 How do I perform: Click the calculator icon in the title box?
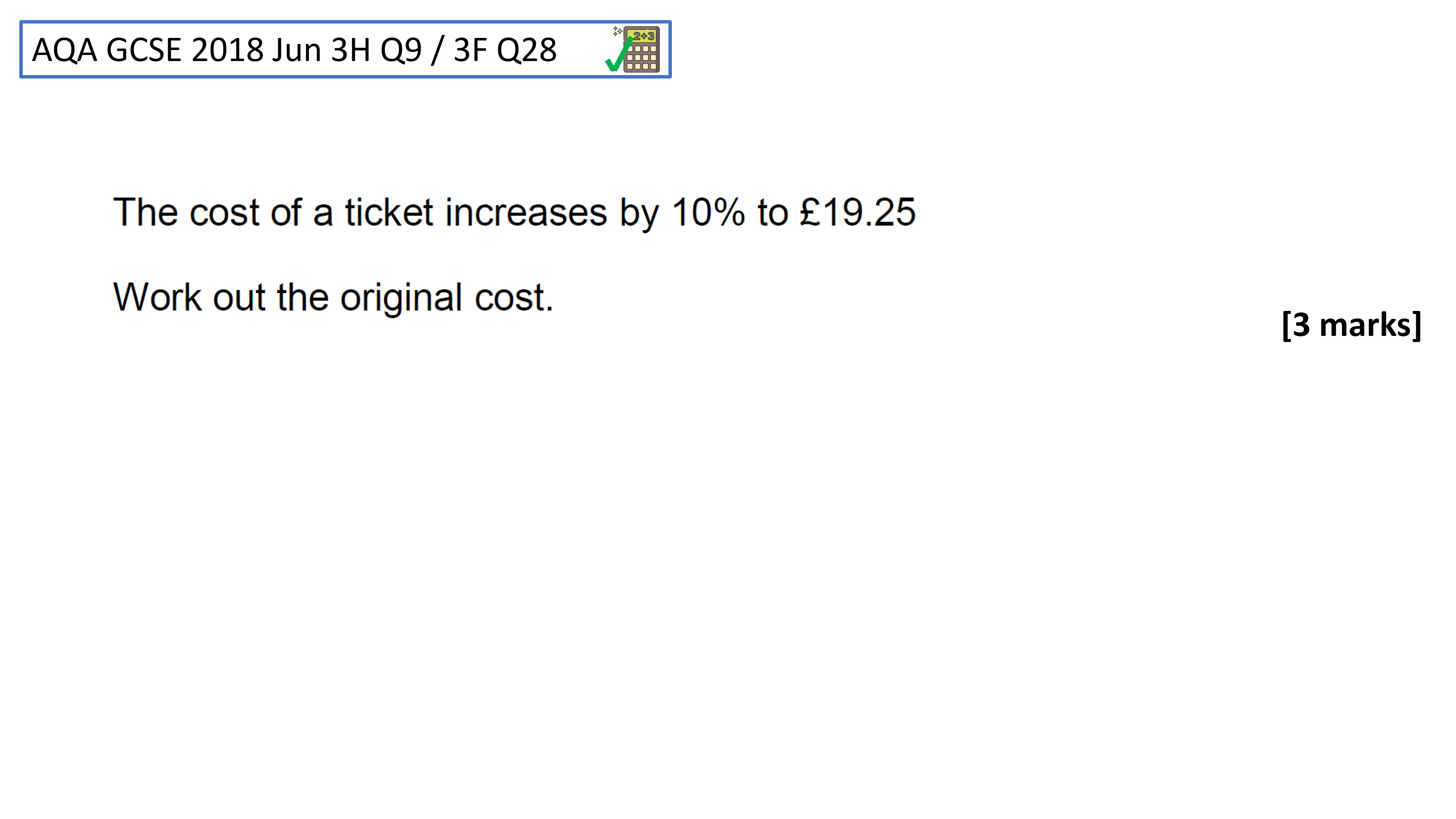coord(641,49)
